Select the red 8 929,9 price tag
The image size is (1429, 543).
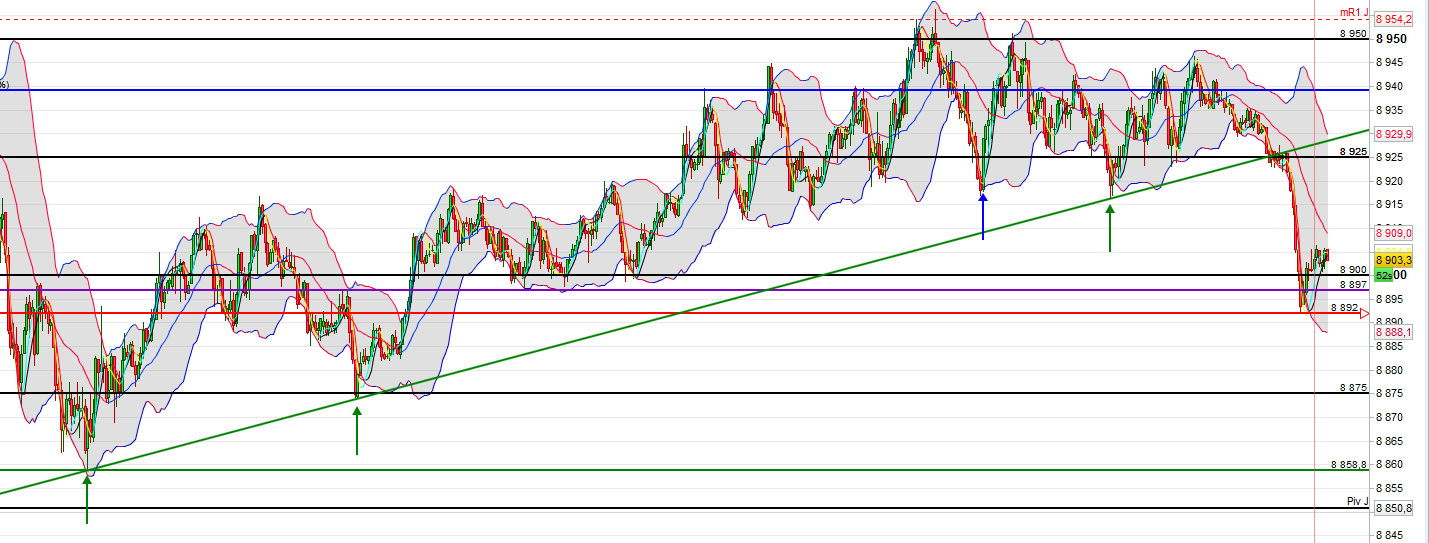tap(1393, 134)
